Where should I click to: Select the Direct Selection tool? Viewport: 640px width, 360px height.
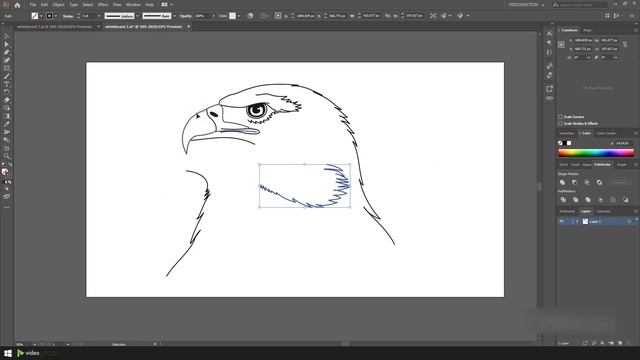pos(7,44)
